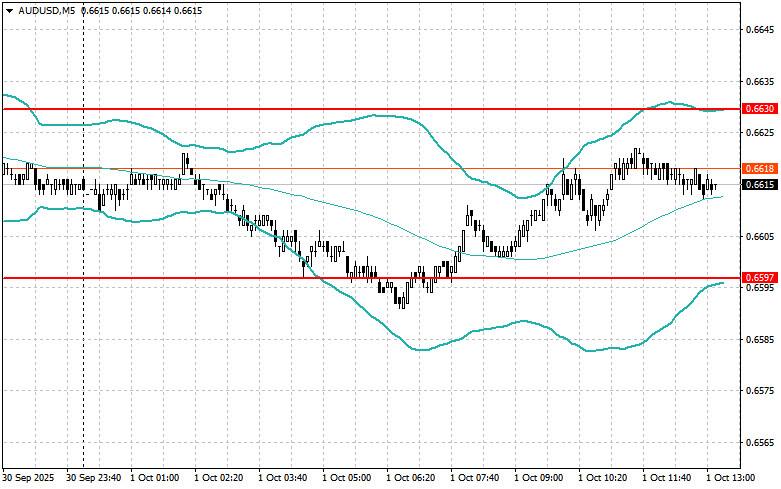Click the AUDUSD,M5 chart title text
This screenshot has width=781, height=489.
[47, 10]
